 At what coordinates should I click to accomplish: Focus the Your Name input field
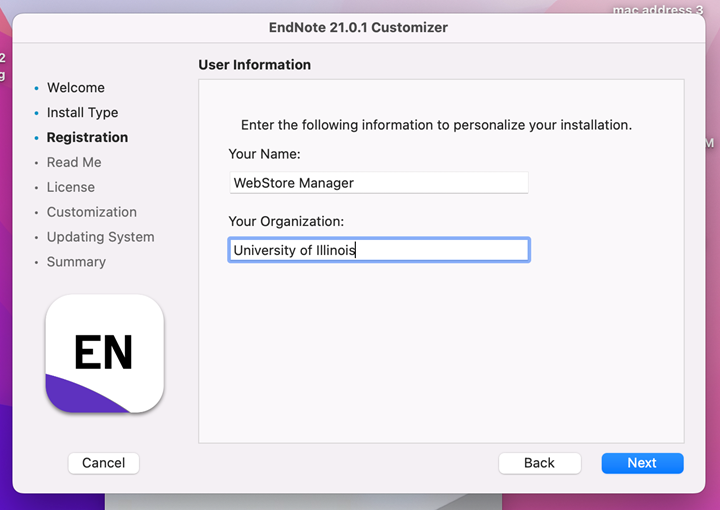click(379, 183)
